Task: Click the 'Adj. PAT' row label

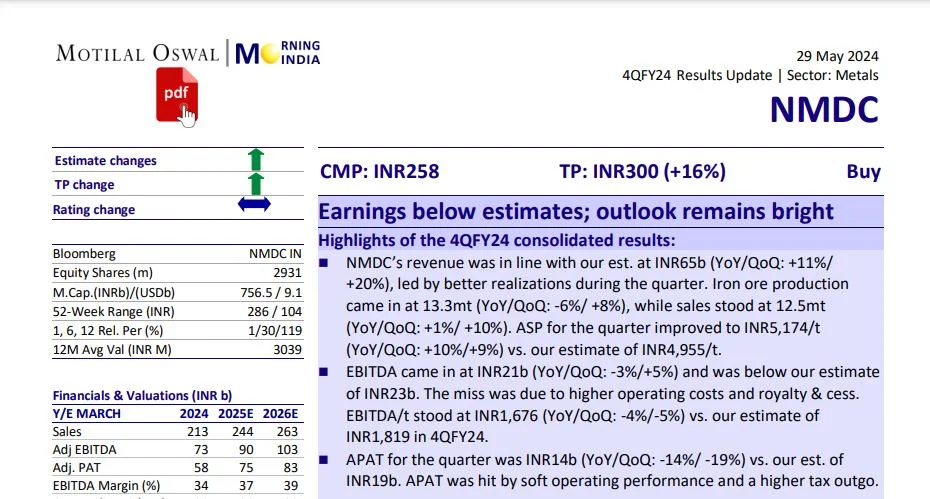Action: point(77,468)
